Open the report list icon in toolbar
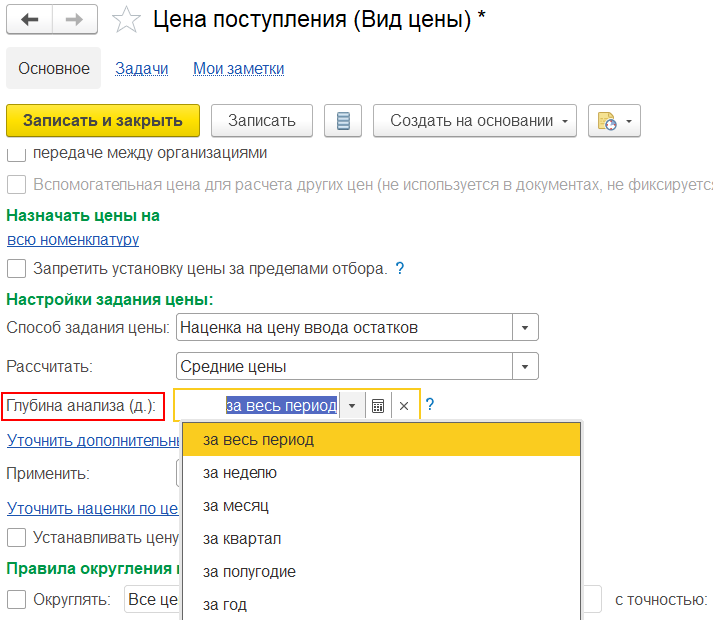 tap(343, 121)
